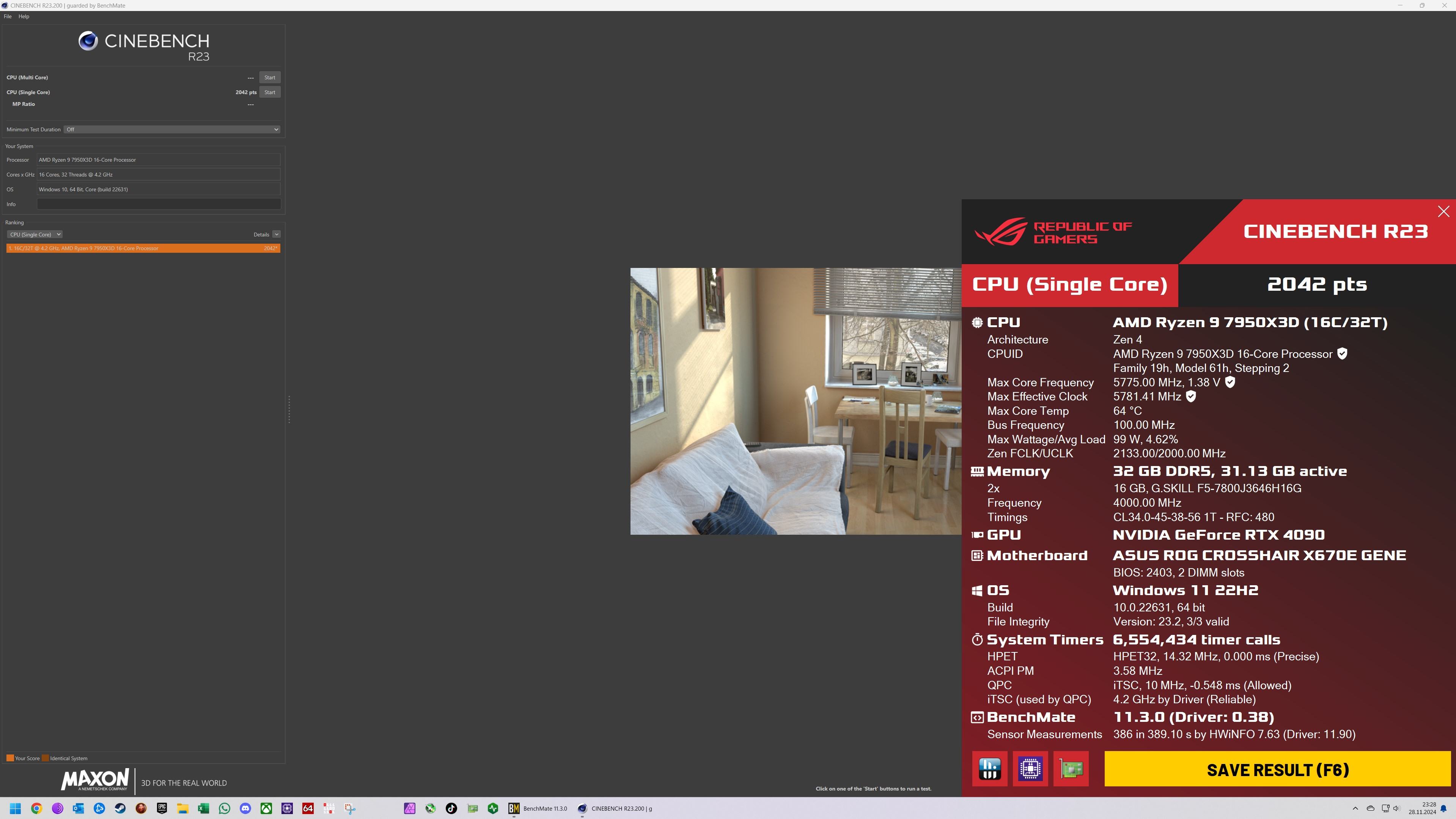
Task: Select the 7950X3D ranking entry row
Action: (143, 248)
